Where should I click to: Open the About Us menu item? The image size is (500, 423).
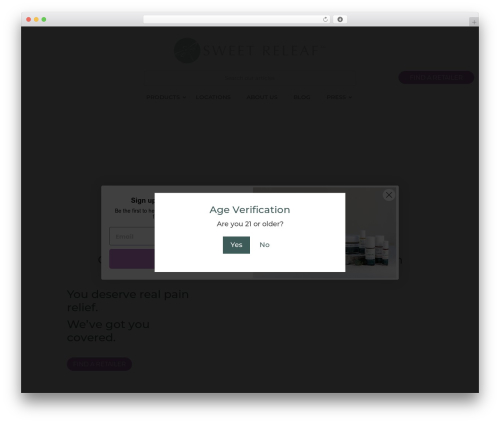(262, 97)
